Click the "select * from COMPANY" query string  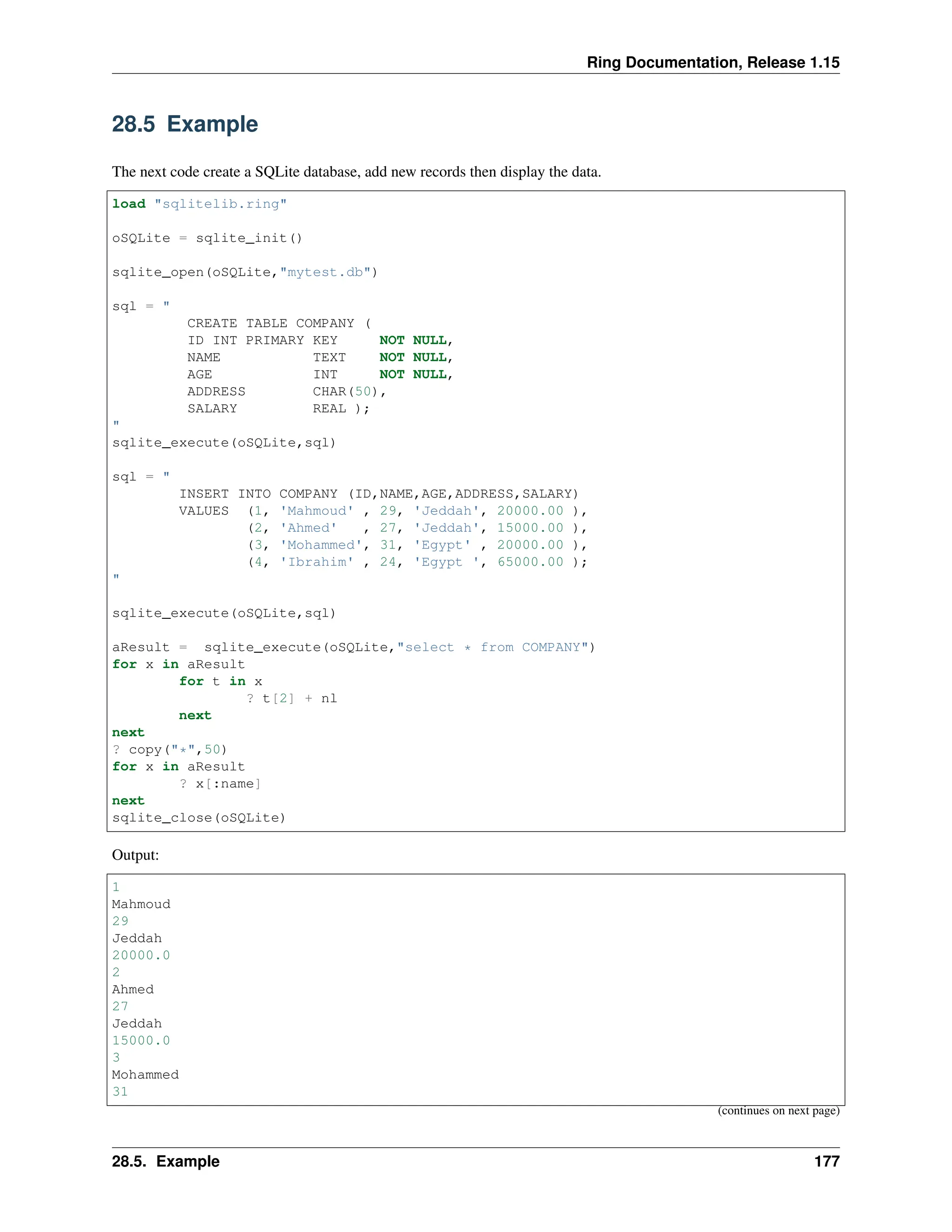pos(493,648)
